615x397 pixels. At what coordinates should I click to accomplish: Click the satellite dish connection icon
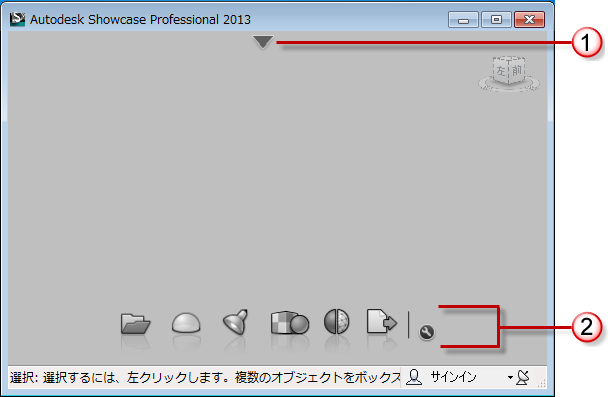523,377
